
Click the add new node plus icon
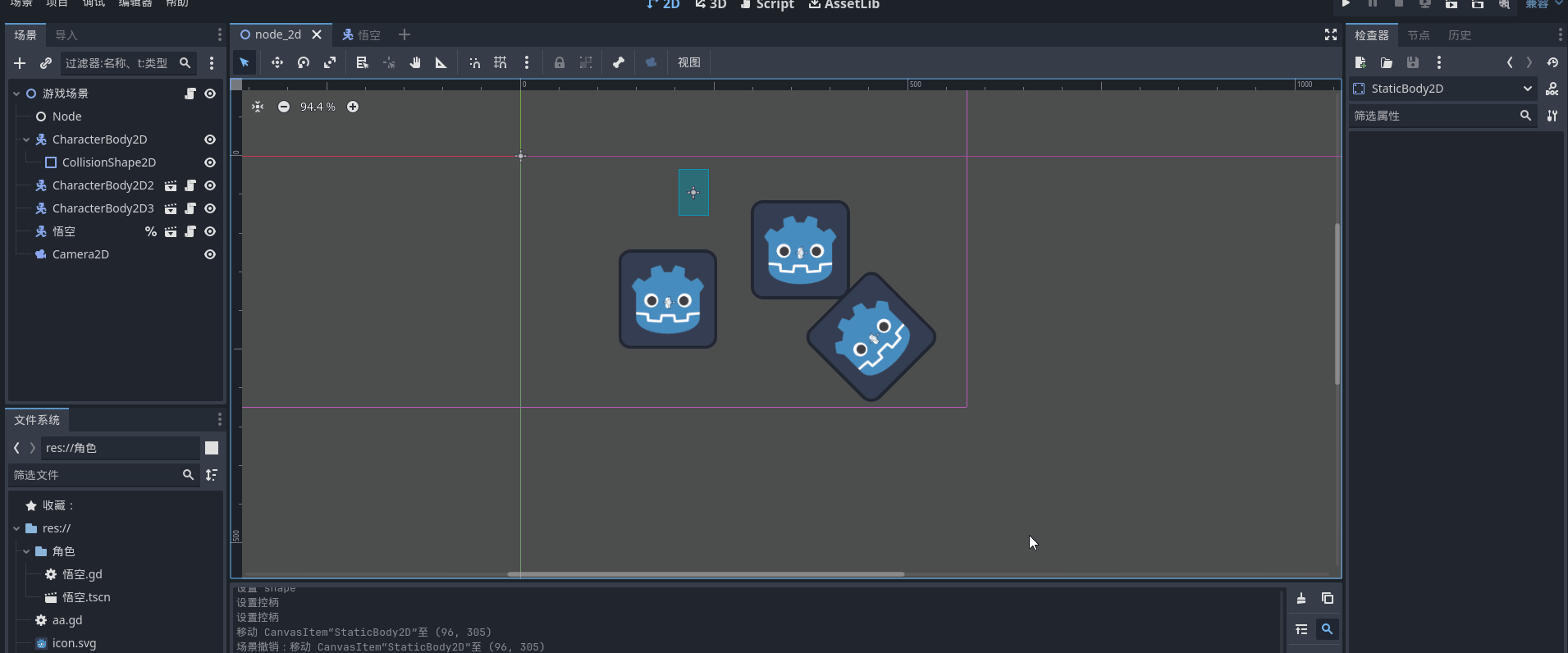20,63
